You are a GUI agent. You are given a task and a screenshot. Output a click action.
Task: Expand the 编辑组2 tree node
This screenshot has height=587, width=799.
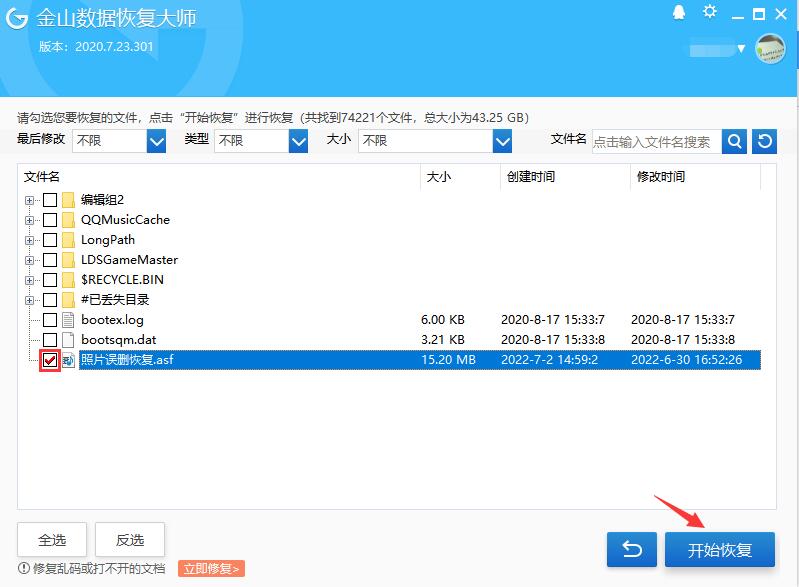coord(29,200)
